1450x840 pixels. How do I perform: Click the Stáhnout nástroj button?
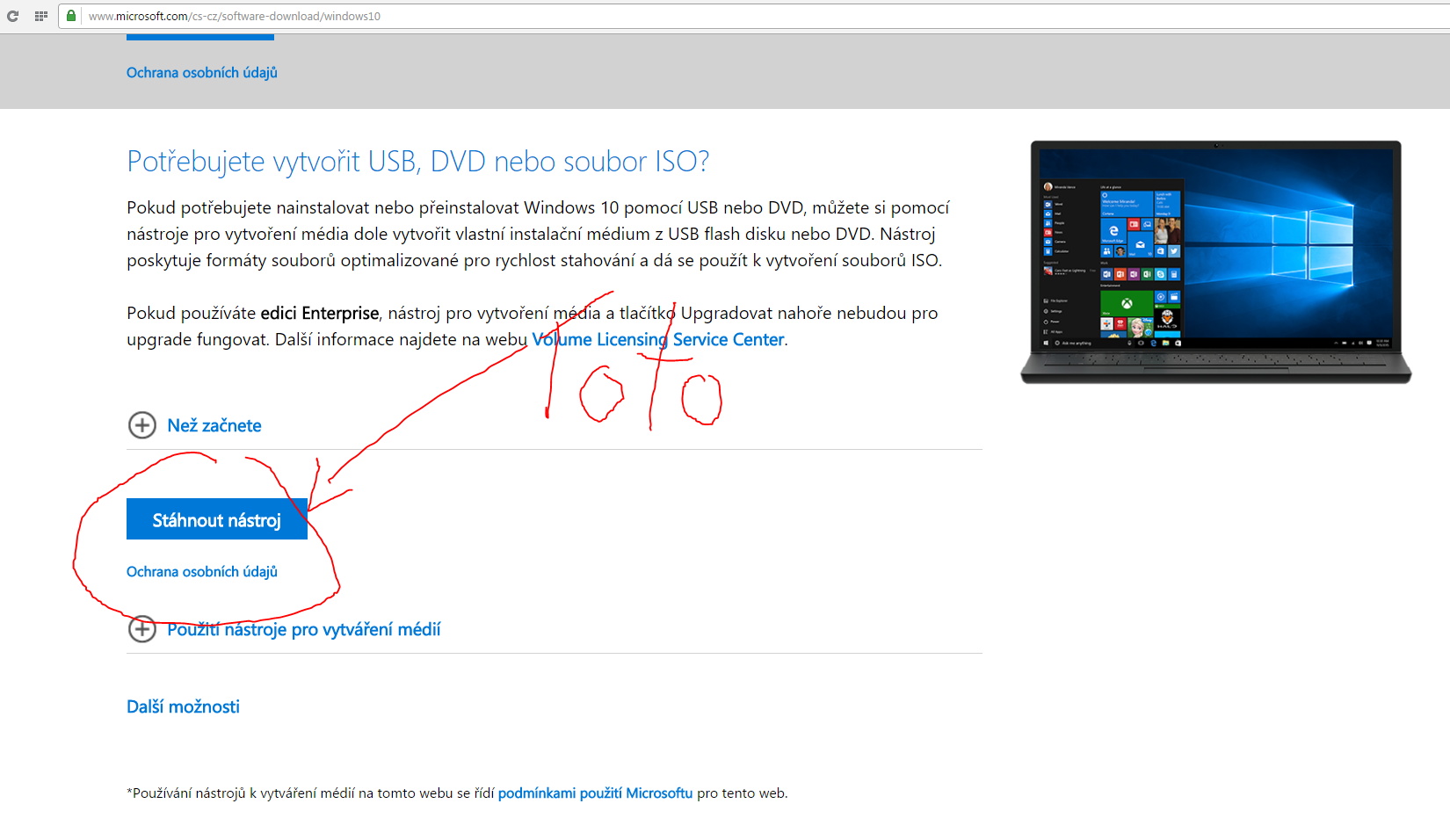click(217, 519)
